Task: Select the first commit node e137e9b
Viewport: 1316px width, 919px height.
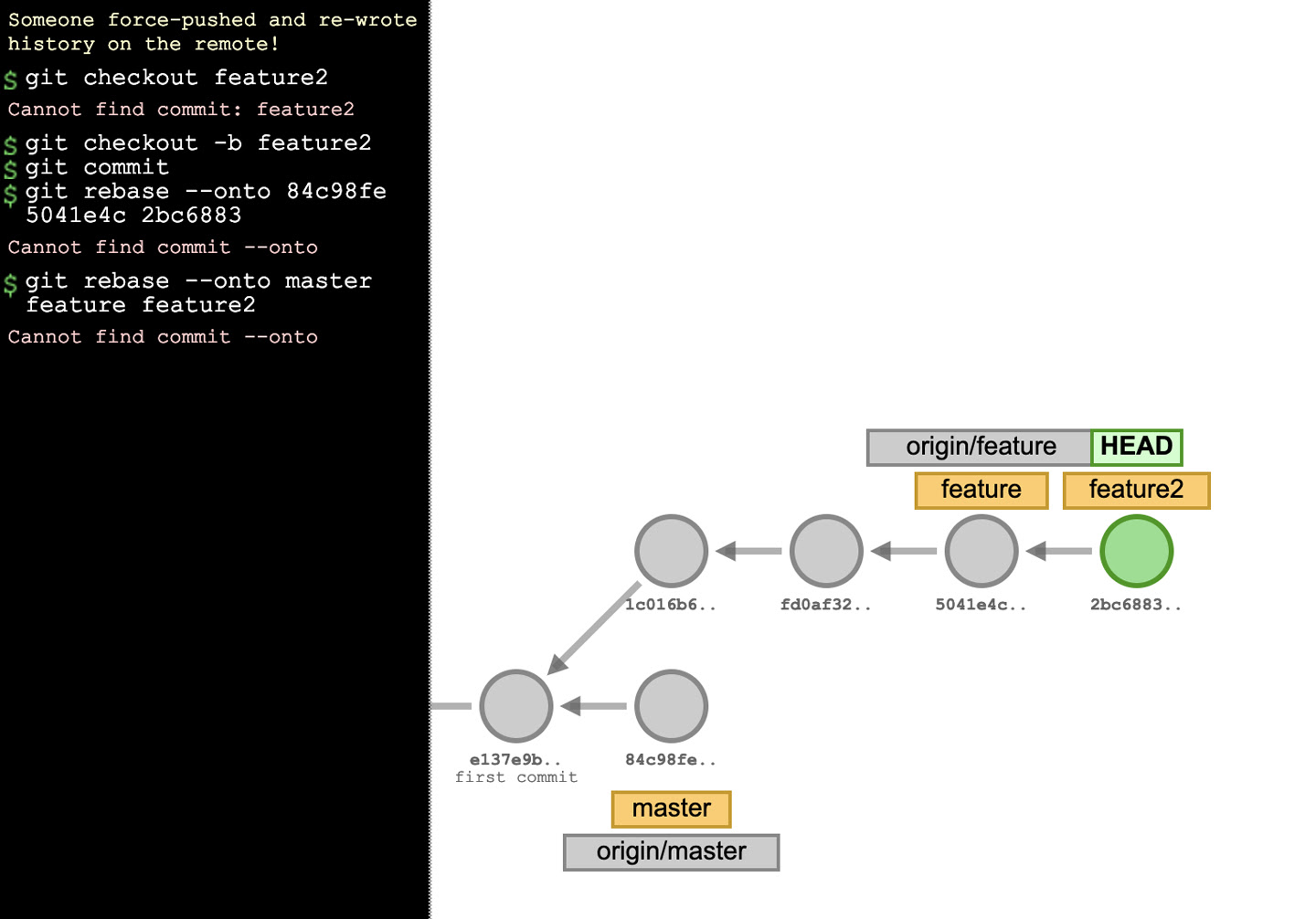Action: tap(515, 705)
